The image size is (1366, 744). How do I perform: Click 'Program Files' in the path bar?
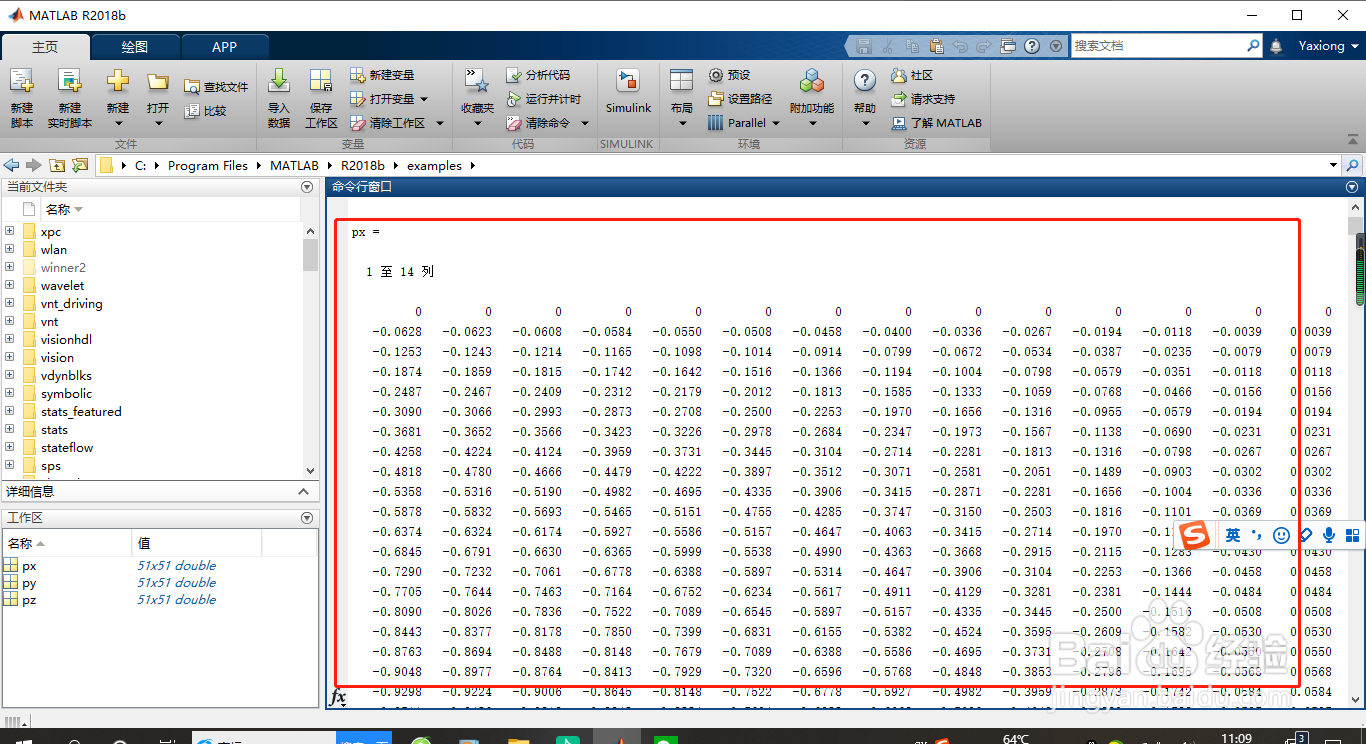point(208,166)
